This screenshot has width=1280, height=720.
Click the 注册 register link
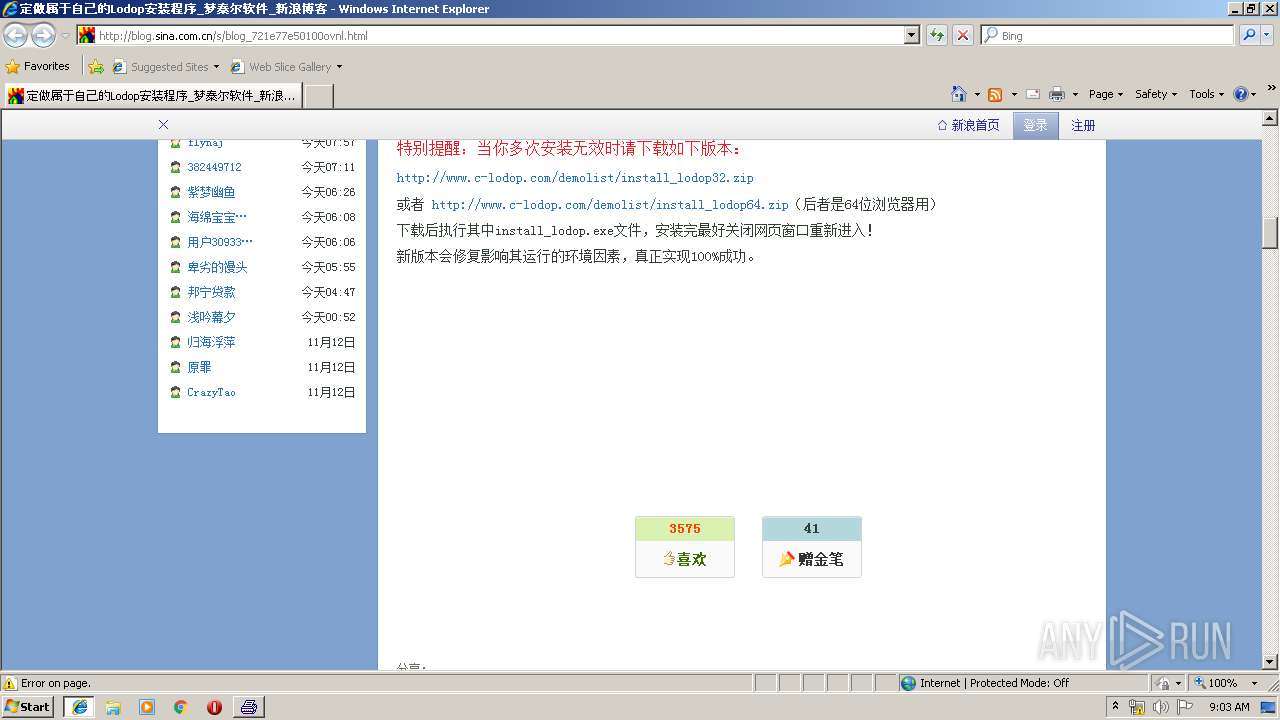coord(1083,125)
